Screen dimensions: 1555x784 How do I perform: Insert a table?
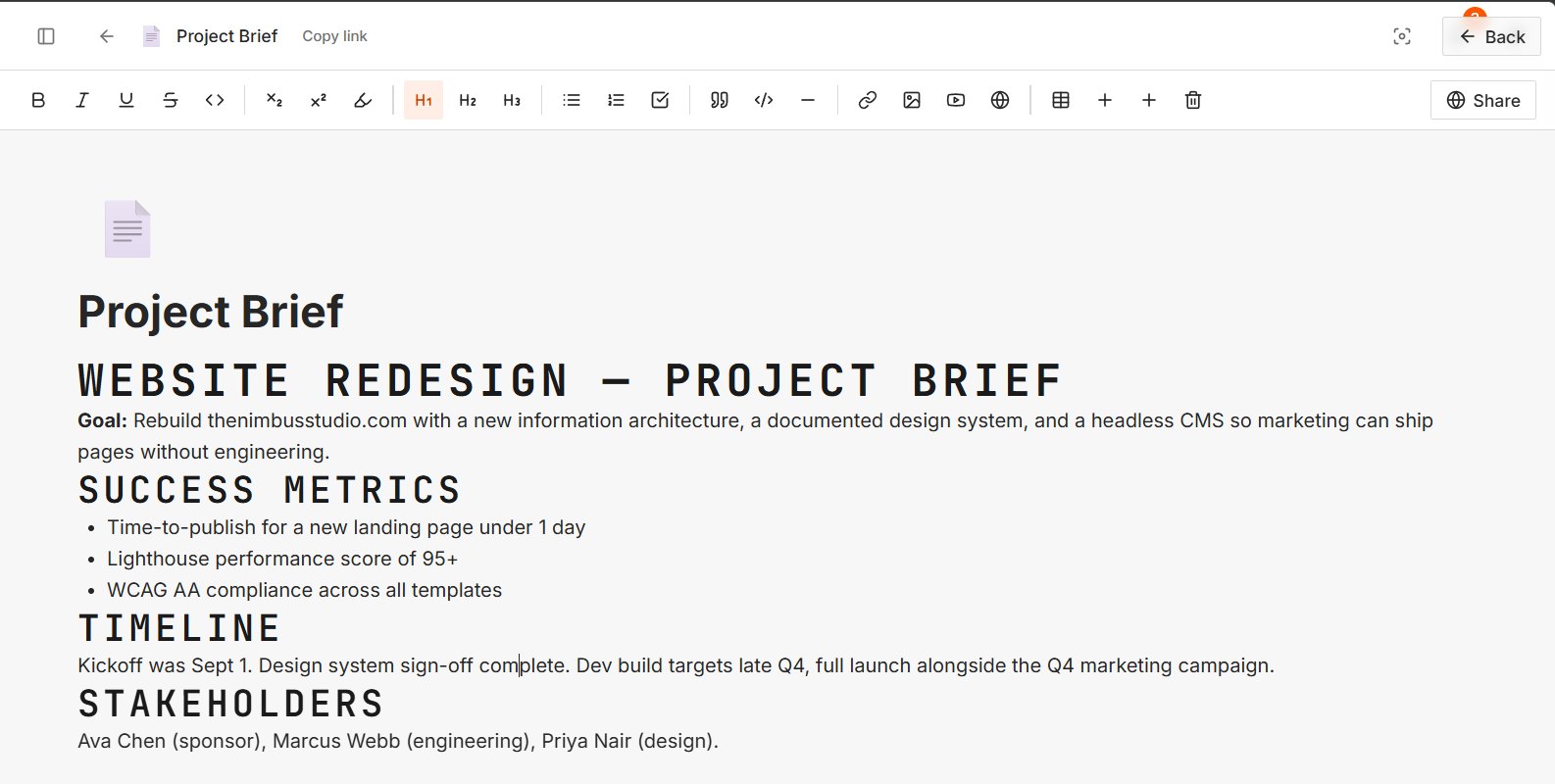coord(1061,100)
